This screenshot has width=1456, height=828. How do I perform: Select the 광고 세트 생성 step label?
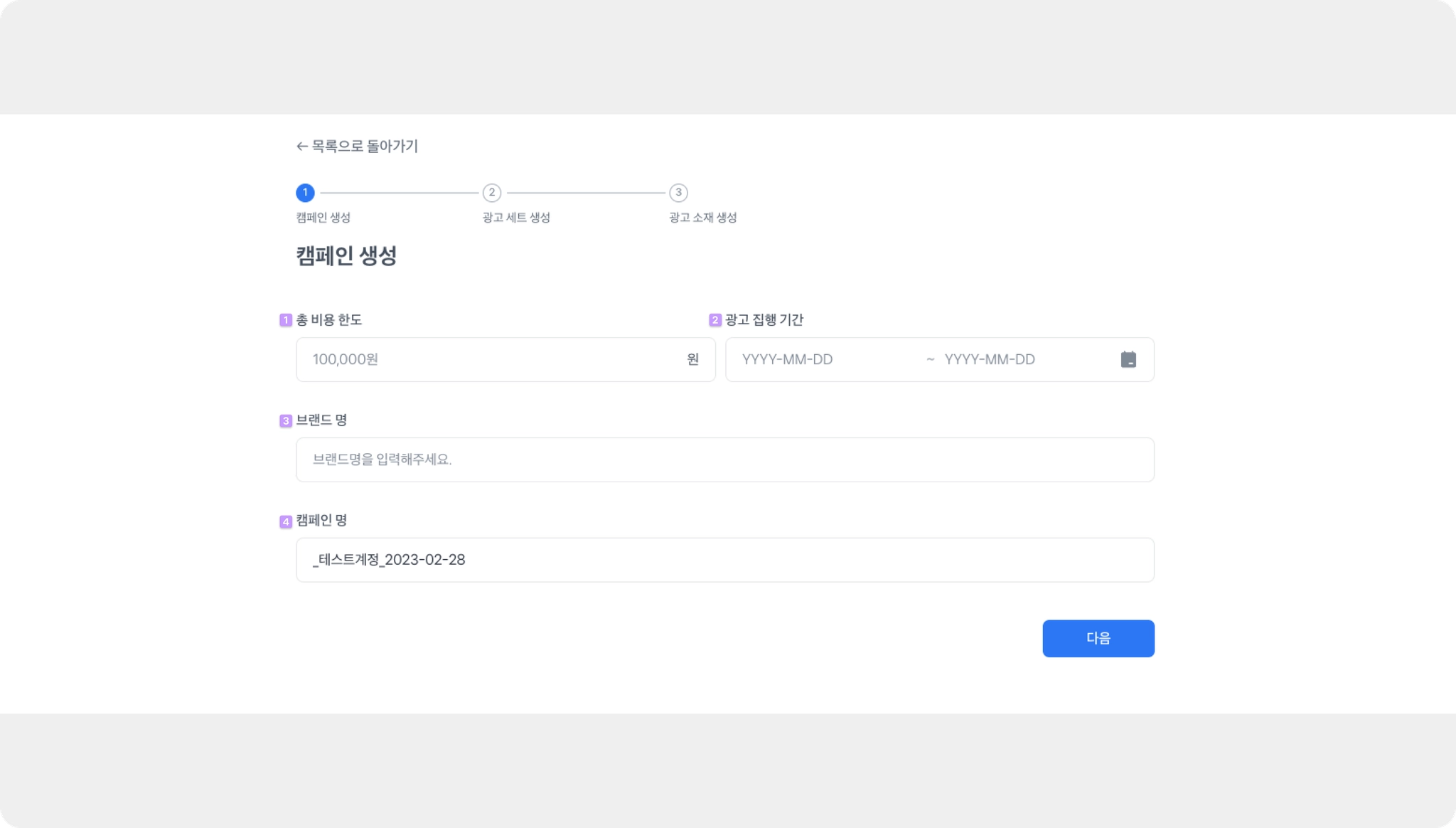[x=516, y=218]
